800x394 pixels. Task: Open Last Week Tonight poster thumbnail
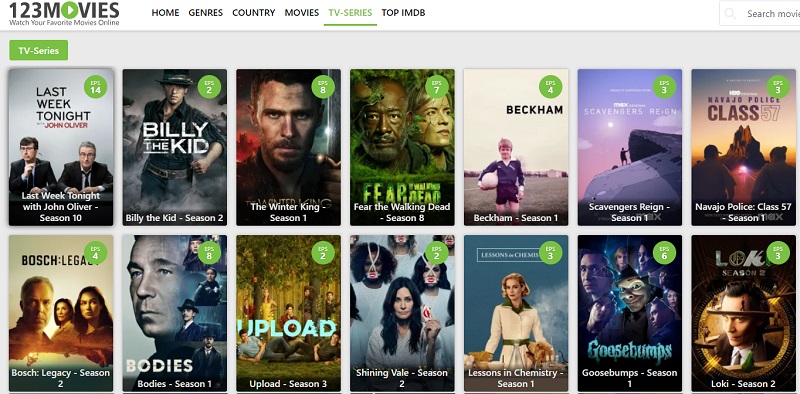tap(61, 147)
